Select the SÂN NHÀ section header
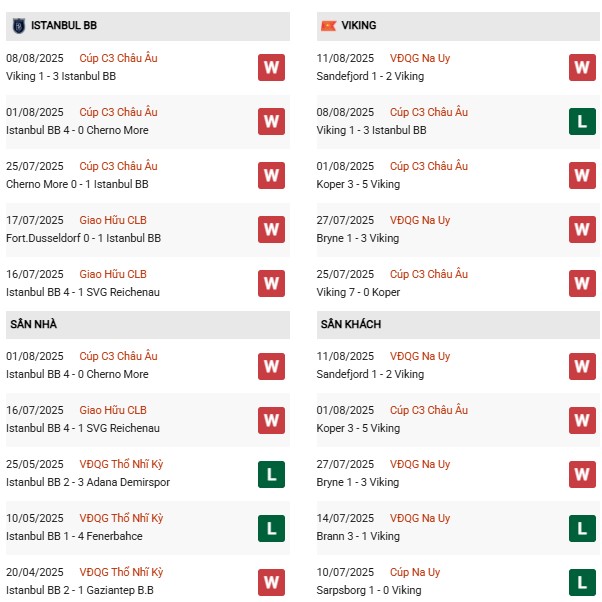The width and height of the screenshot is (602, 602). click(x=34, y=325)
